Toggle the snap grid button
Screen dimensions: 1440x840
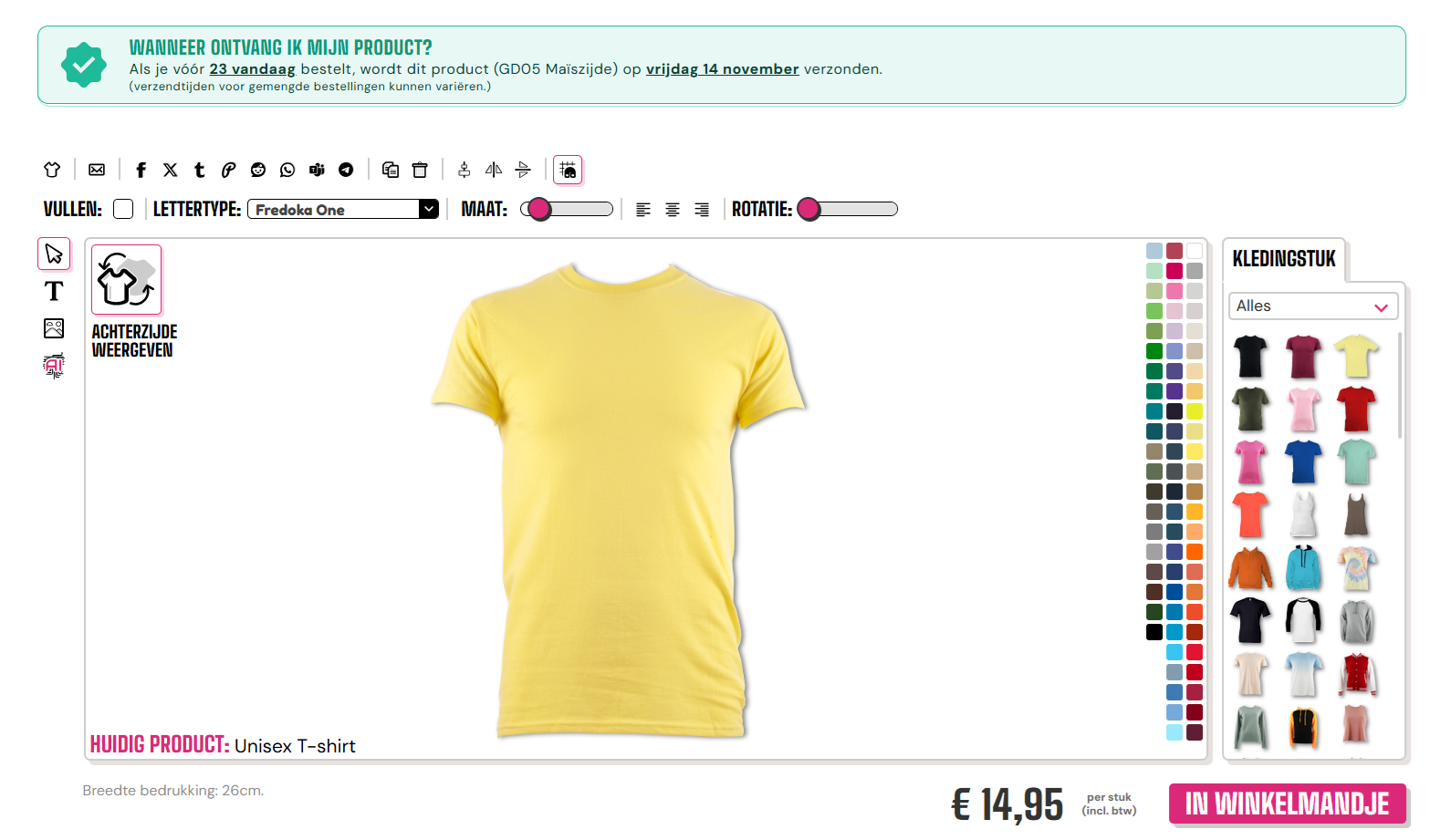[568, 170]
